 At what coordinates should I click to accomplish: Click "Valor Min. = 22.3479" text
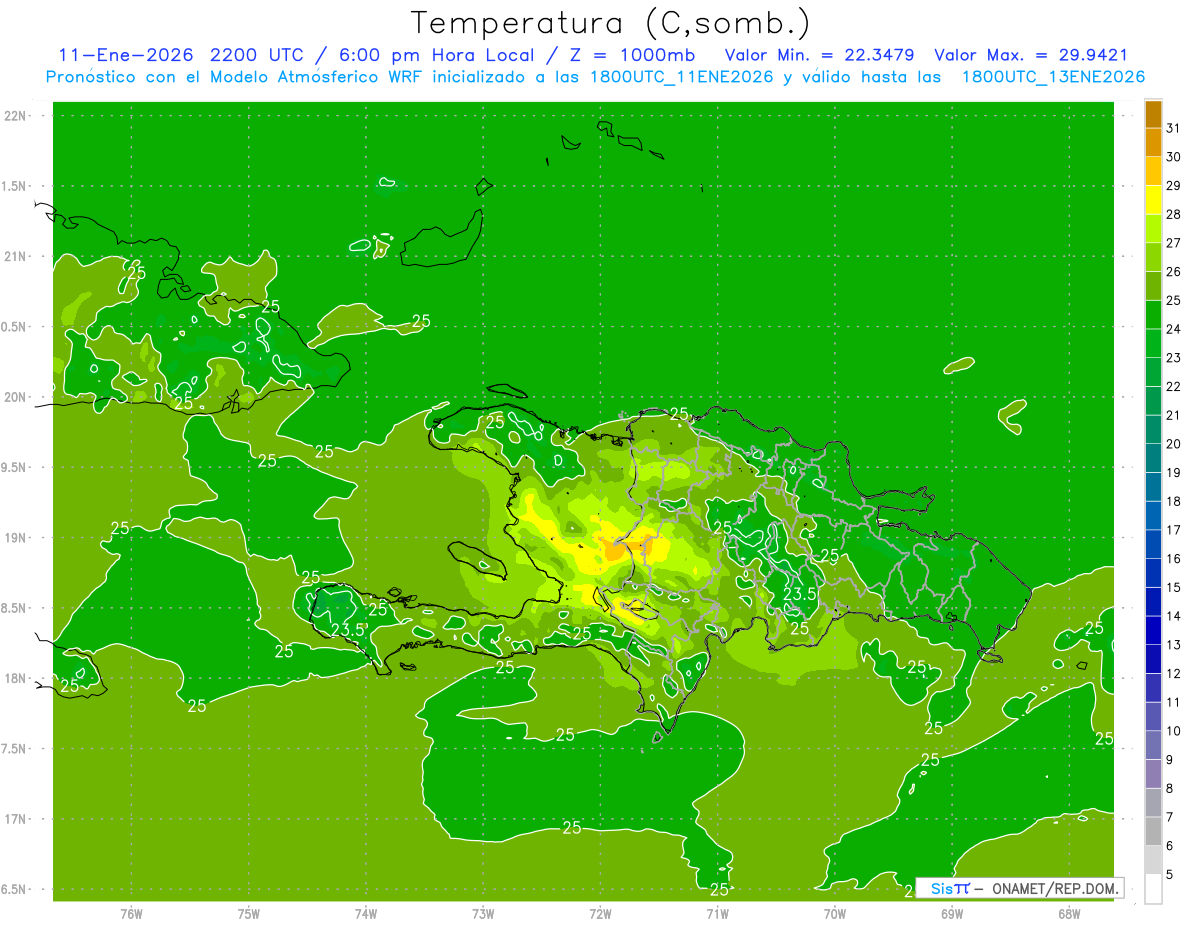pos(819,55)
